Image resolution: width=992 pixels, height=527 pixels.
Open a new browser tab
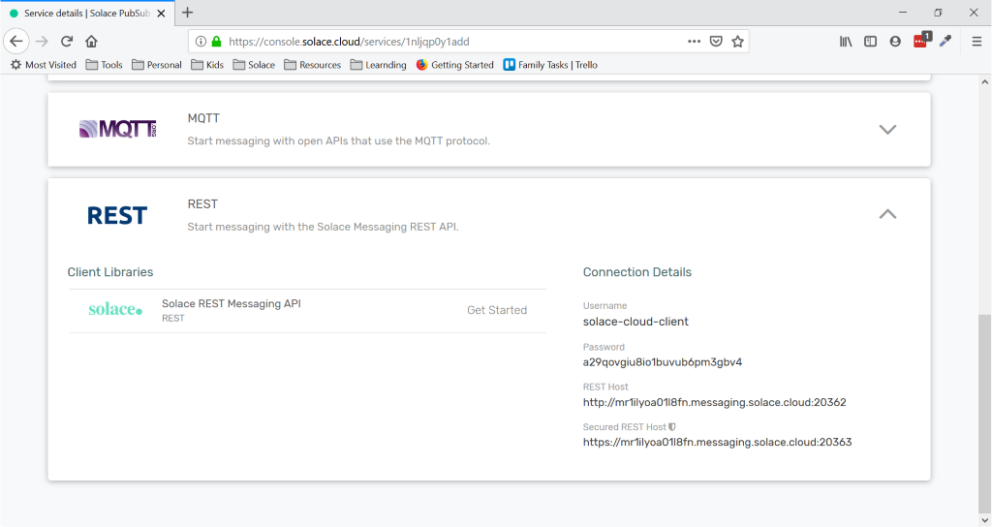(187, 13)
